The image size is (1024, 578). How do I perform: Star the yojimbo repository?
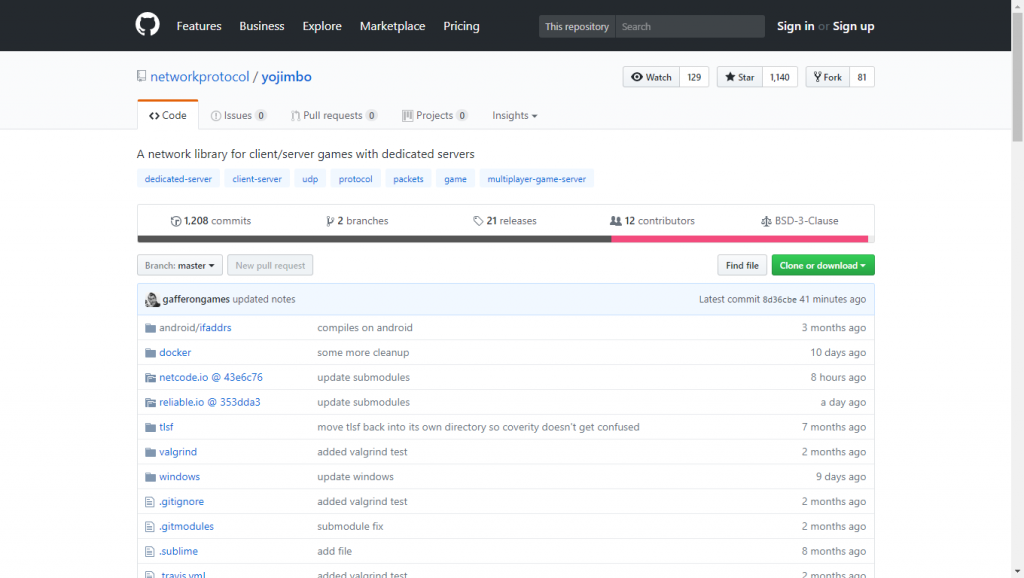click(x=739, y=77)
